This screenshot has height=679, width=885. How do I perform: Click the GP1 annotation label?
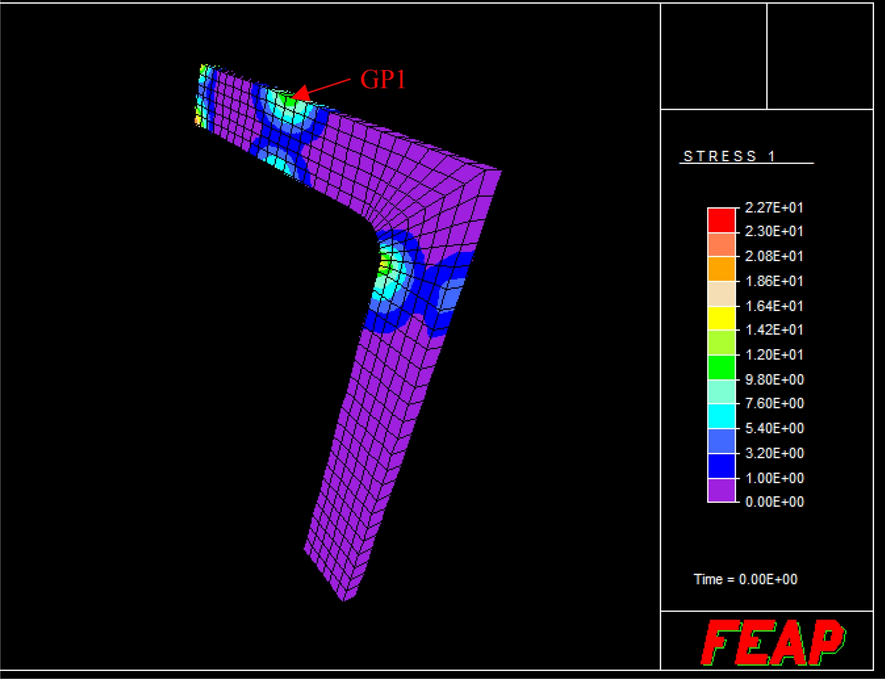pos(382,81)
